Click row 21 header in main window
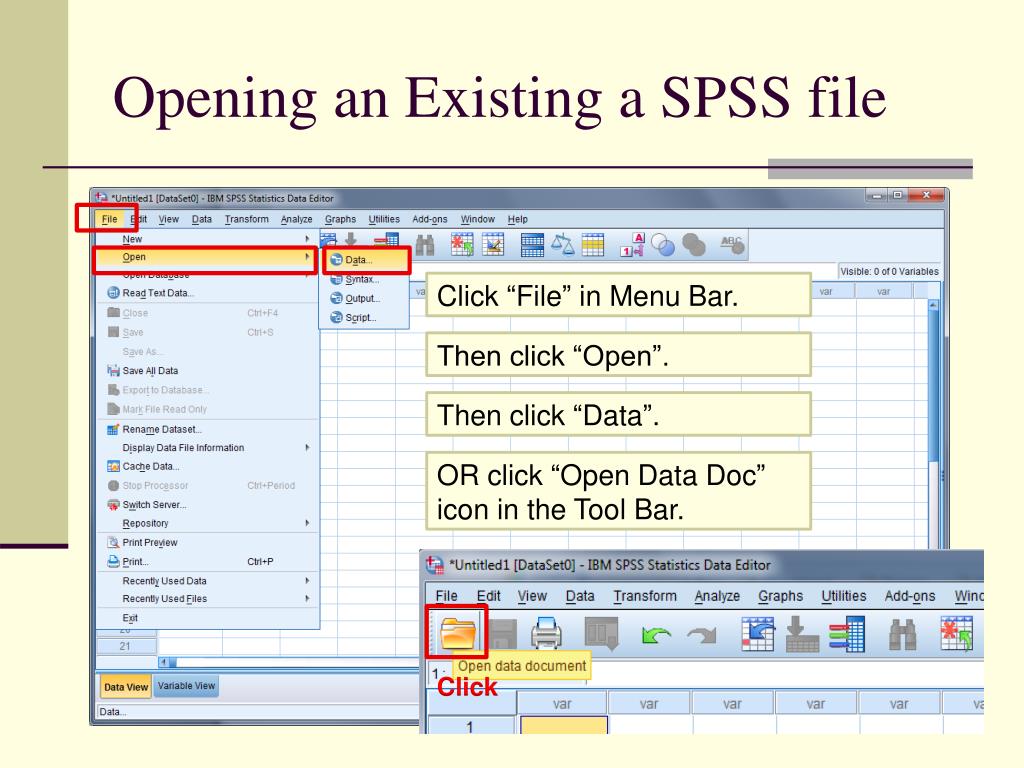The width and height of the screenshot is (1024, 768). pyautogui.click(x=125, y=647)
